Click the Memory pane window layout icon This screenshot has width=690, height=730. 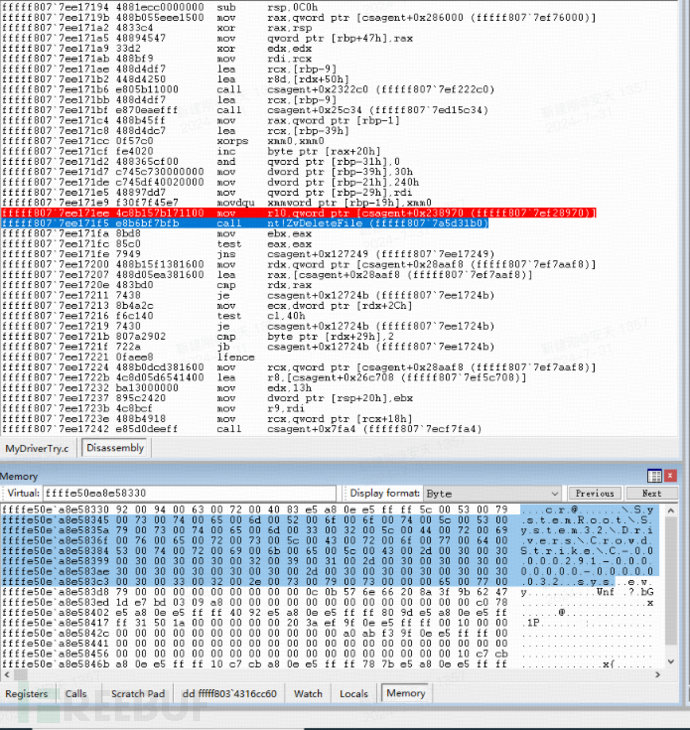point(654,476)
